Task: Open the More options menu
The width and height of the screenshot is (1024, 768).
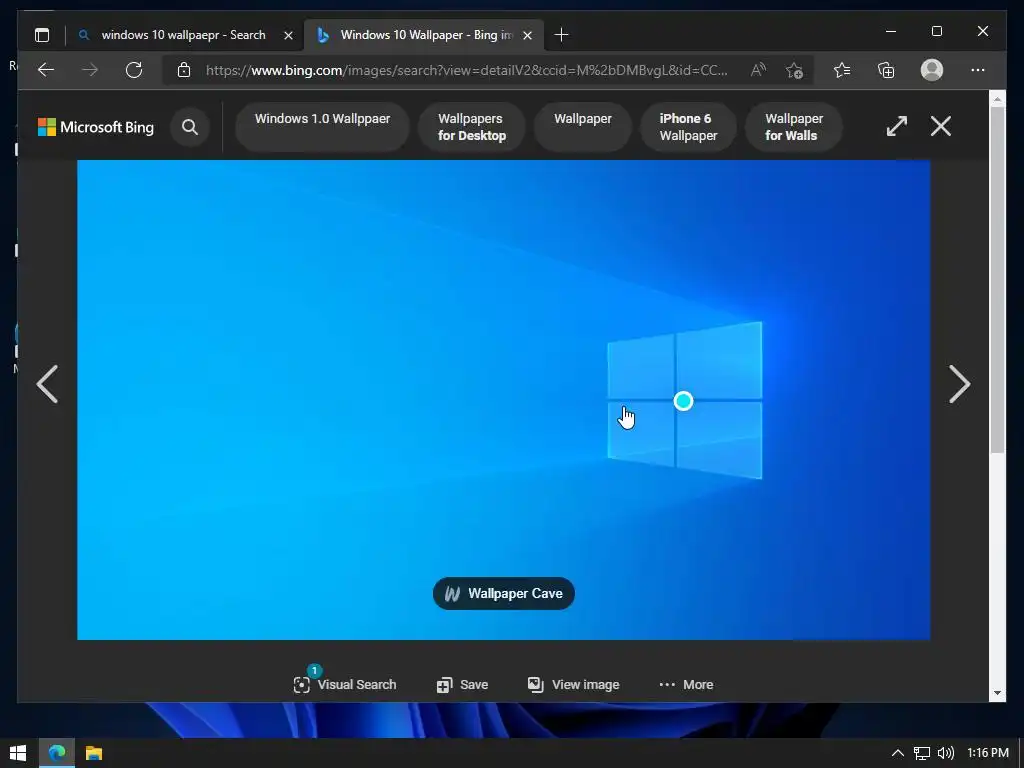Action: pos(686,684)
